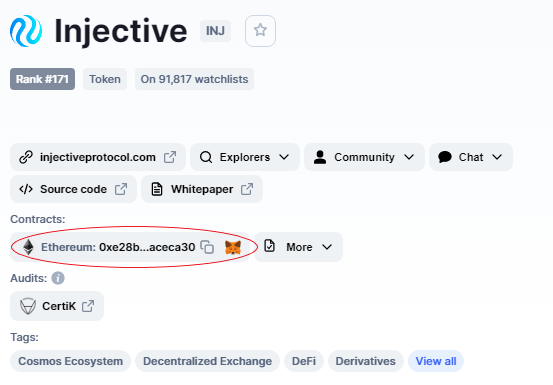Click the Token label badge
Image resolution: width=553 pixels, height=385 pixels.
(x=105, y=79)
